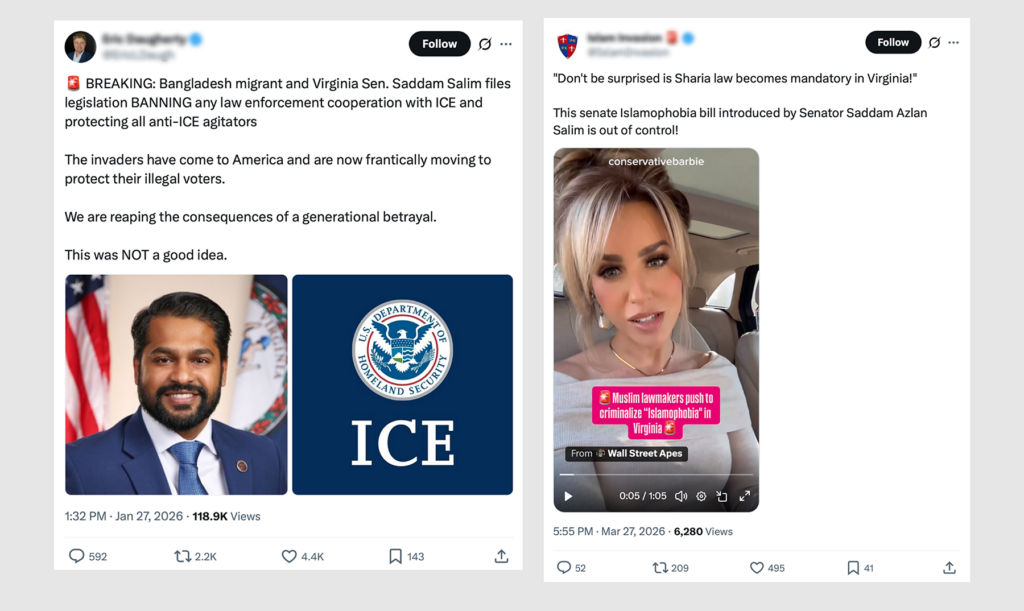Follow the right post's author
The image size is (1024, 611).
click(893, 42)
